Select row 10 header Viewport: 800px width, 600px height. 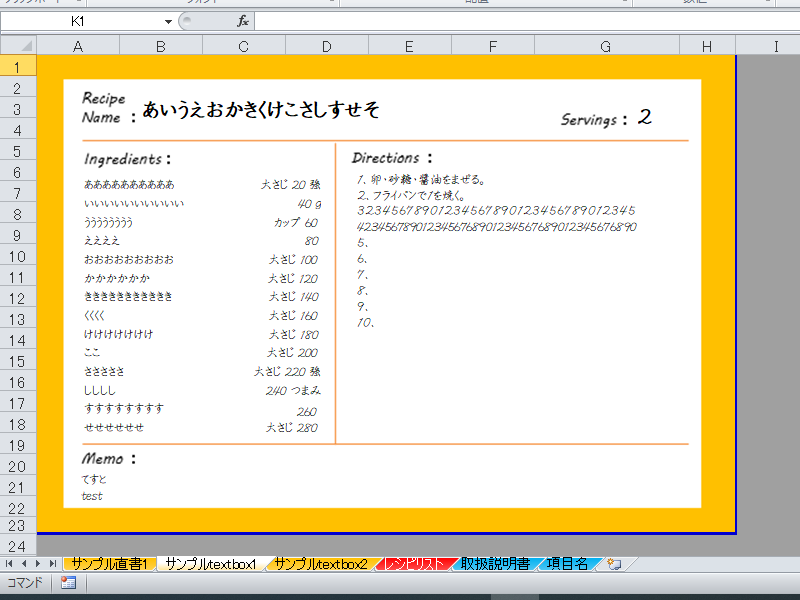tap(18, 256)
